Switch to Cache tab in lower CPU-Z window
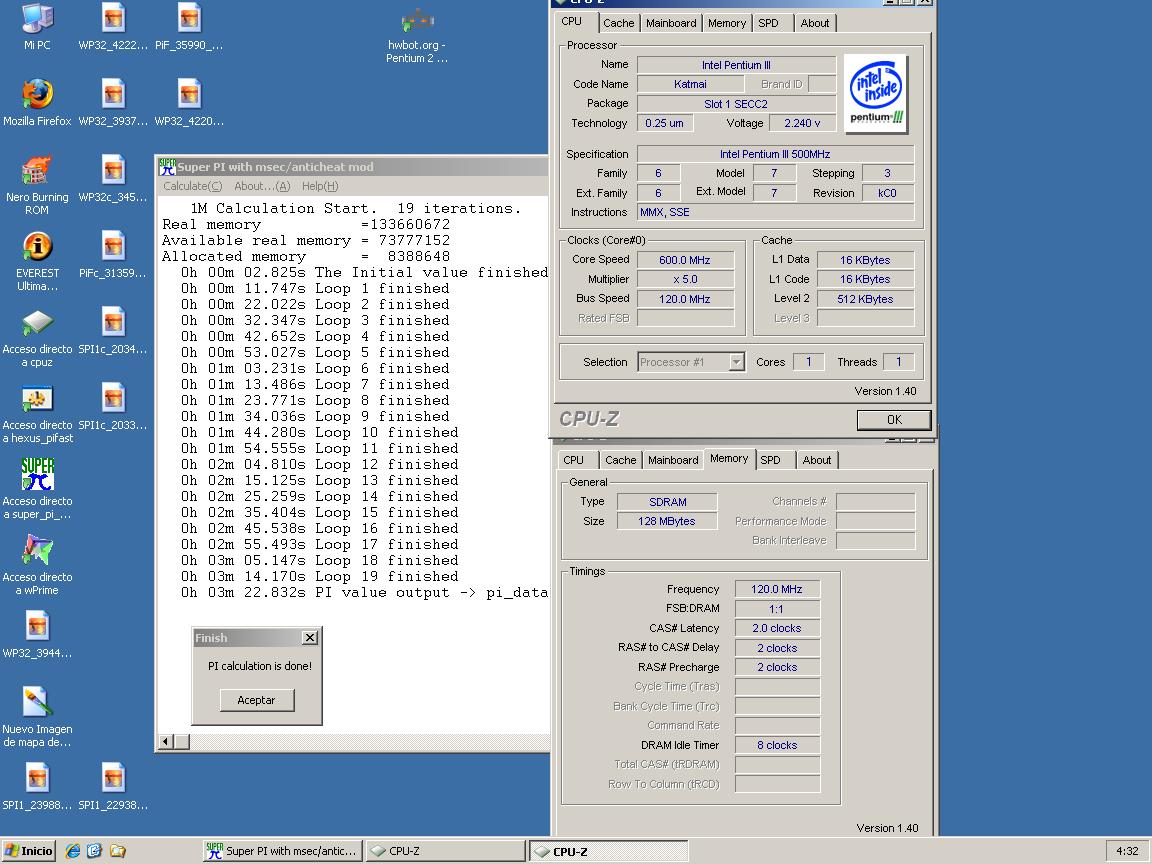 click(x=621, y=460)
